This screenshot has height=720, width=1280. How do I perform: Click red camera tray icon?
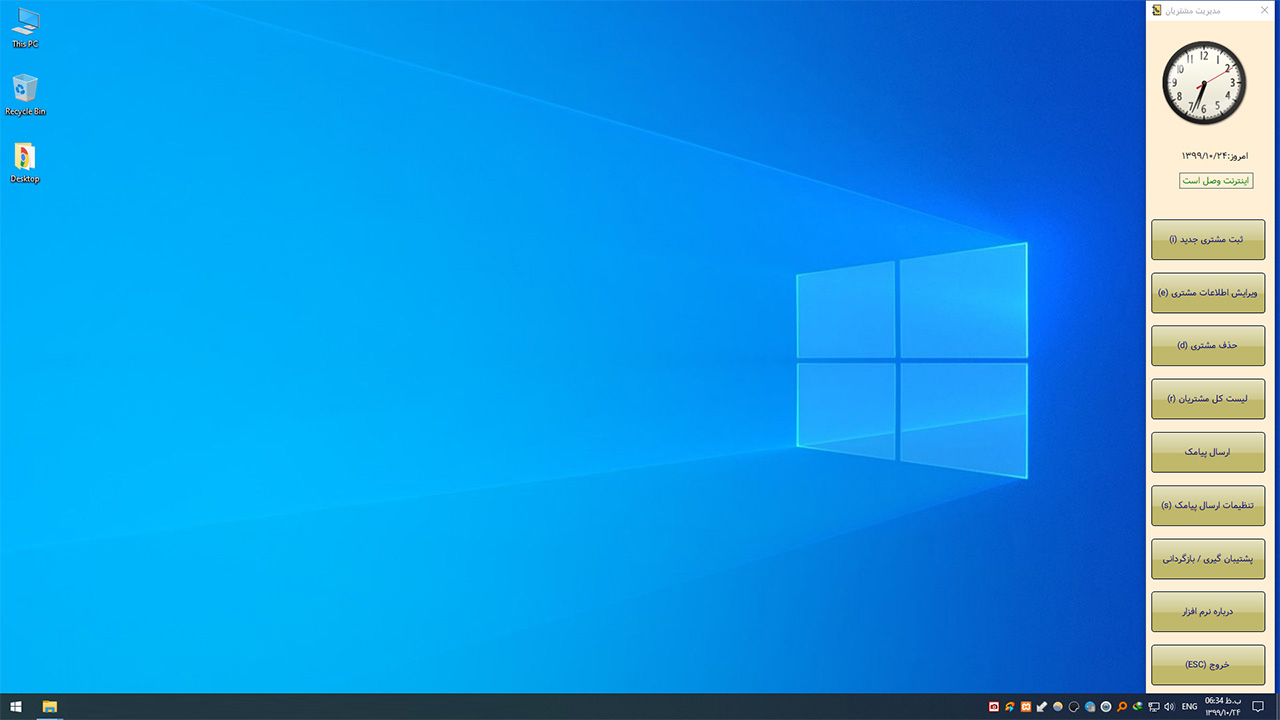[994, 707]
